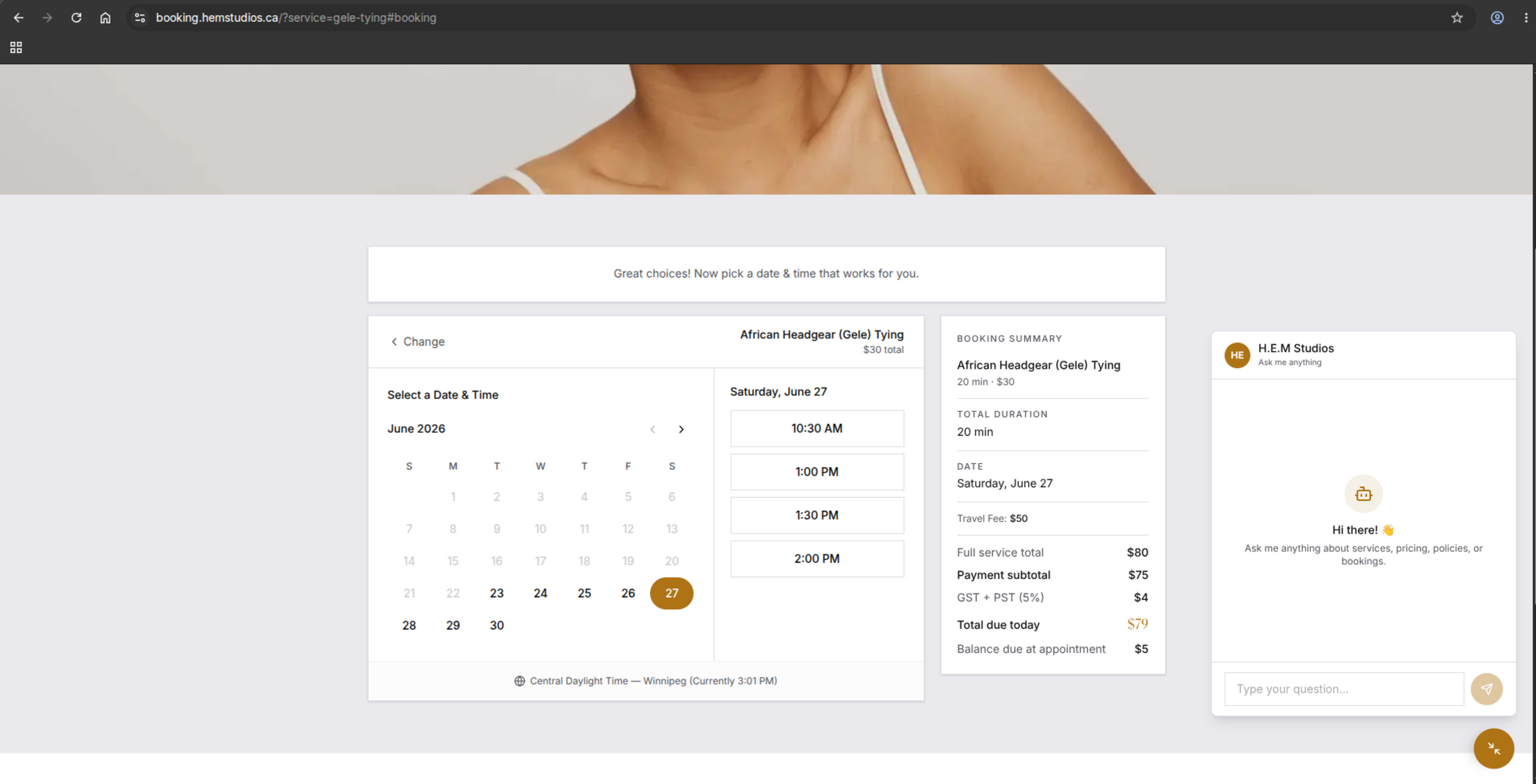Click the disabled June 22 date
The height and width of the screenshot is (784, 1536).
point(452,593)
